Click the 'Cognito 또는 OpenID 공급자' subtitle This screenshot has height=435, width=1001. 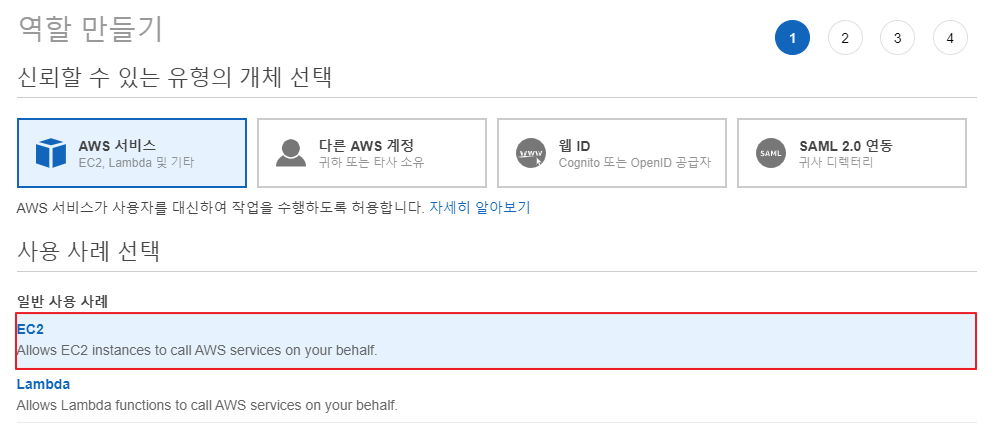634,162
